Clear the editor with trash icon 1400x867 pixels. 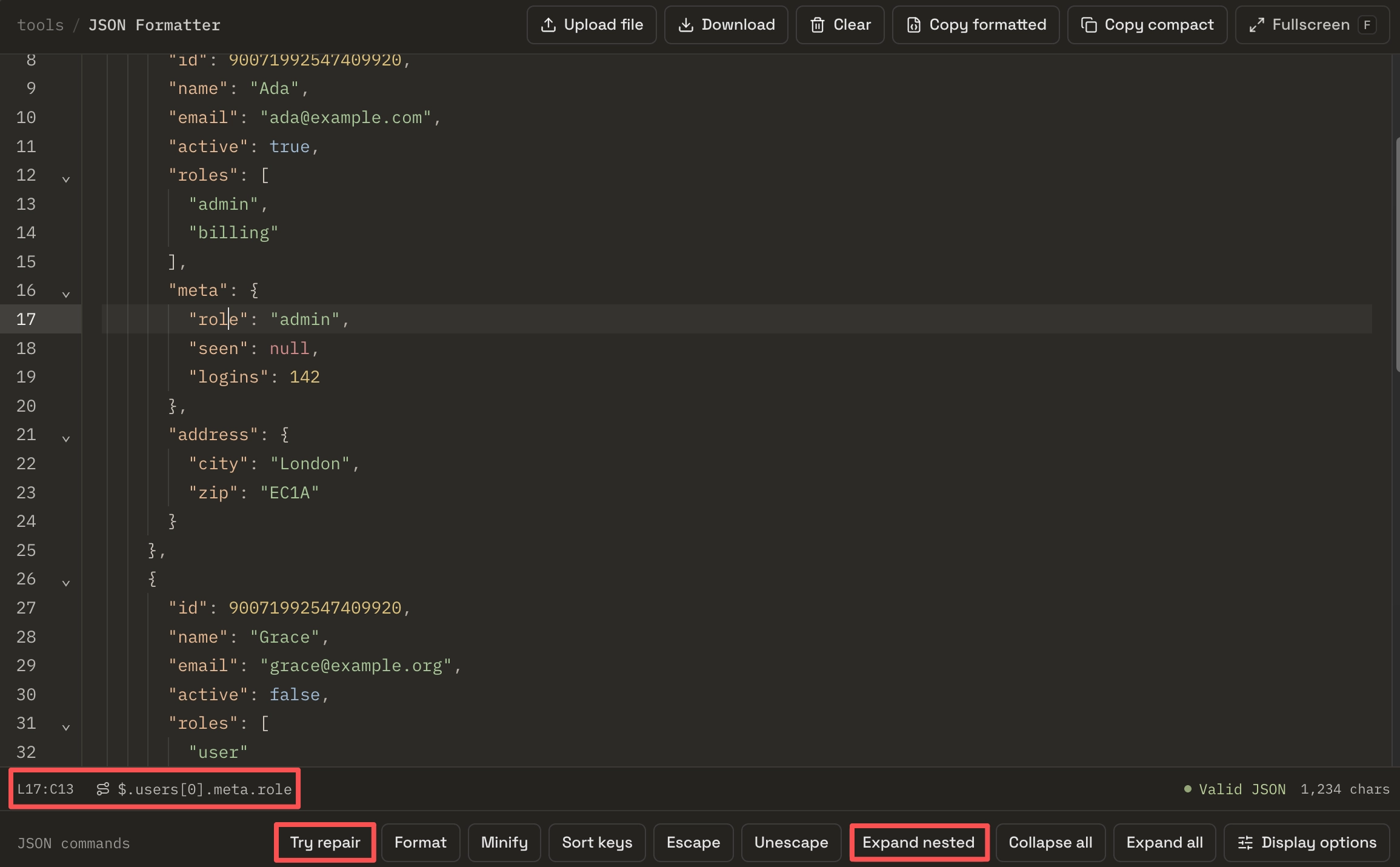(x=840, y=25)
